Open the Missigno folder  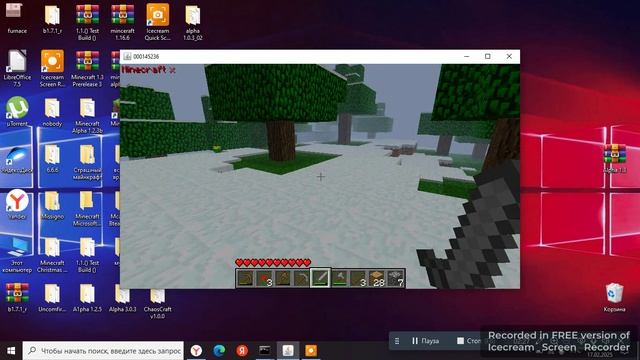pyautogui.click(x=52, y=204)
